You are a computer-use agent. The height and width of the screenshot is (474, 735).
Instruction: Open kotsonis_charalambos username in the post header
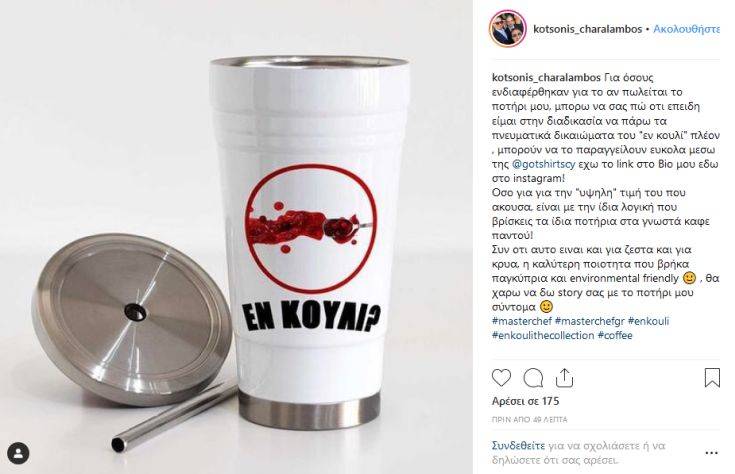[587, 29]
